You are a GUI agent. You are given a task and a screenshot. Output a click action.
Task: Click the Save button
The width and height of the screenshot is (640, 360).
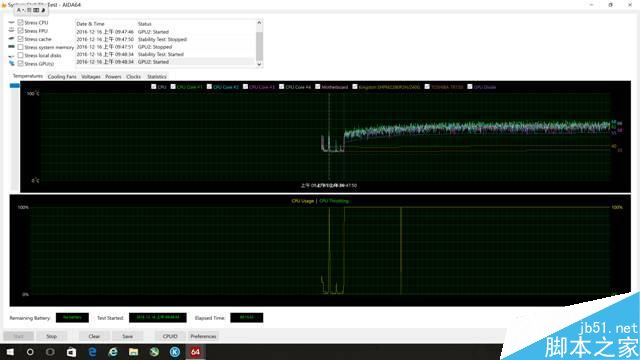point(128,336)
